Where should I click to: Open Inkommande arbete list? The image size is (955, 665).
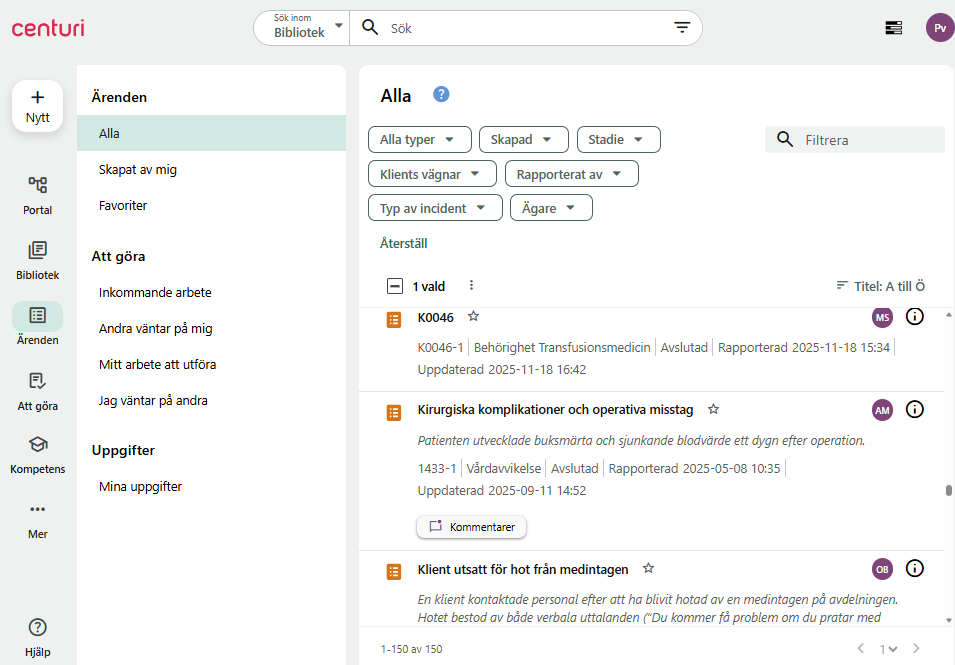(x=155, y=293)
